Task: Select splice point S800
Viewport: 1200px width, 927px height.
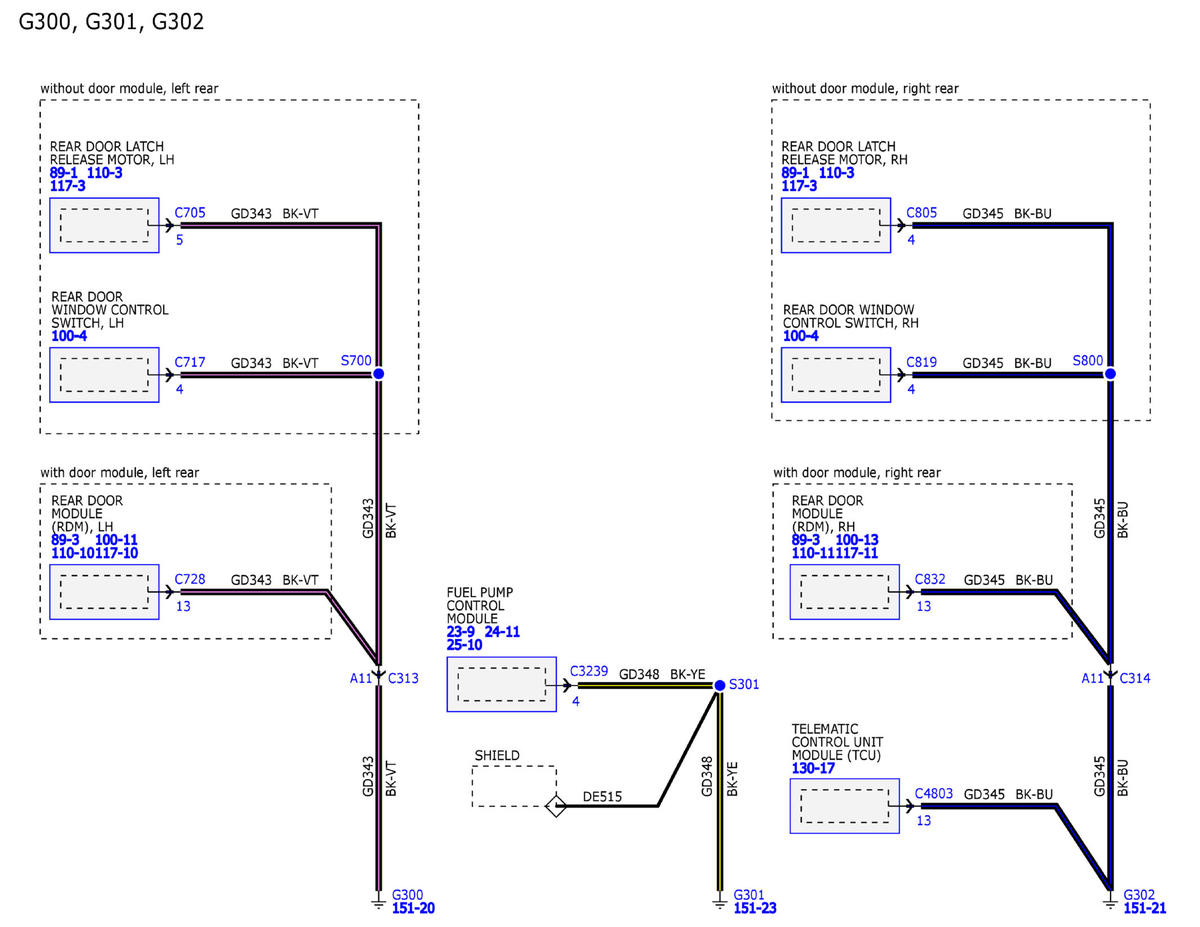Action: point(1110,372)
